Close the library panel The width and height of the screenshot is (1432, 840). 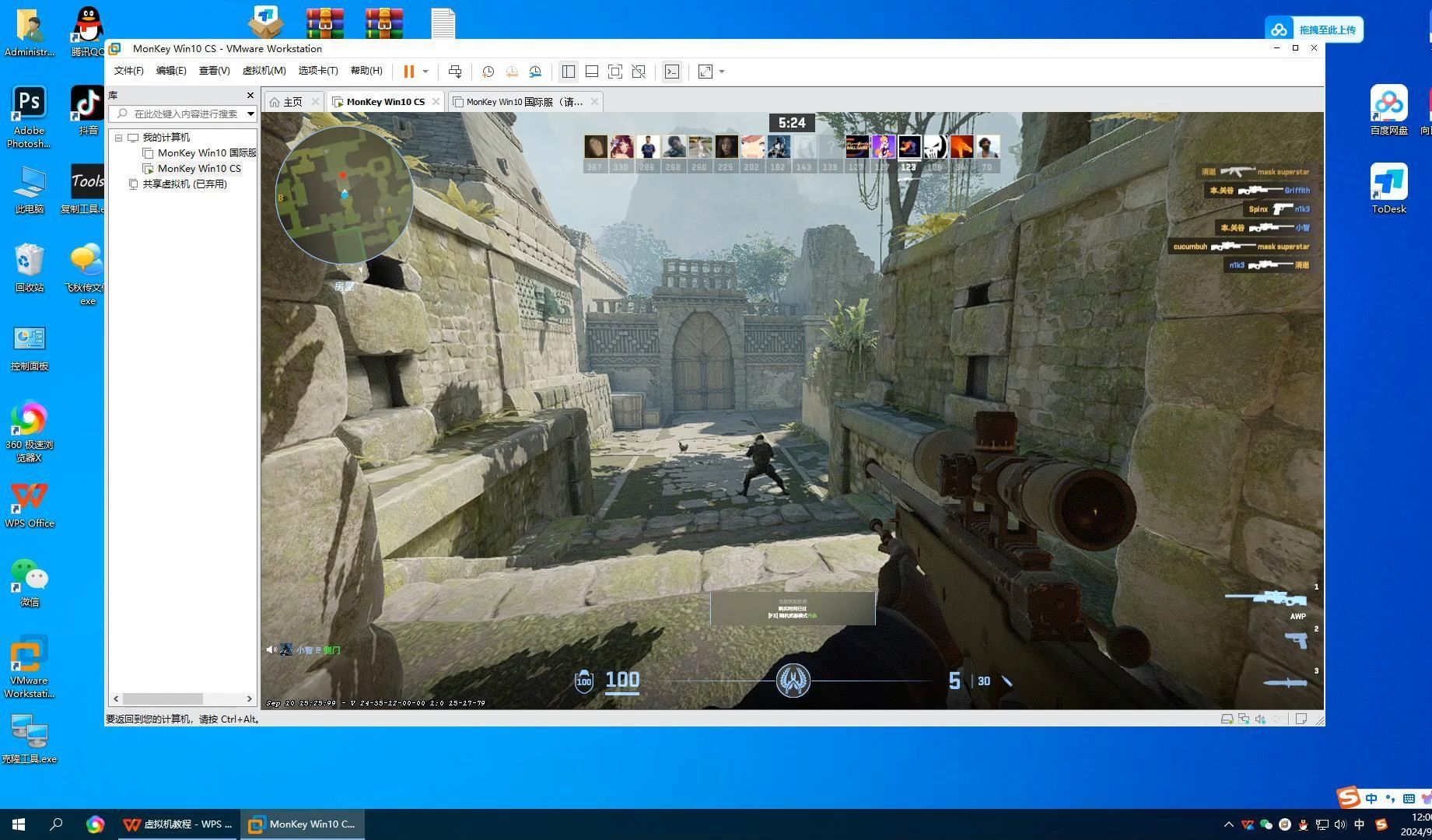click(x=250, y=95)
